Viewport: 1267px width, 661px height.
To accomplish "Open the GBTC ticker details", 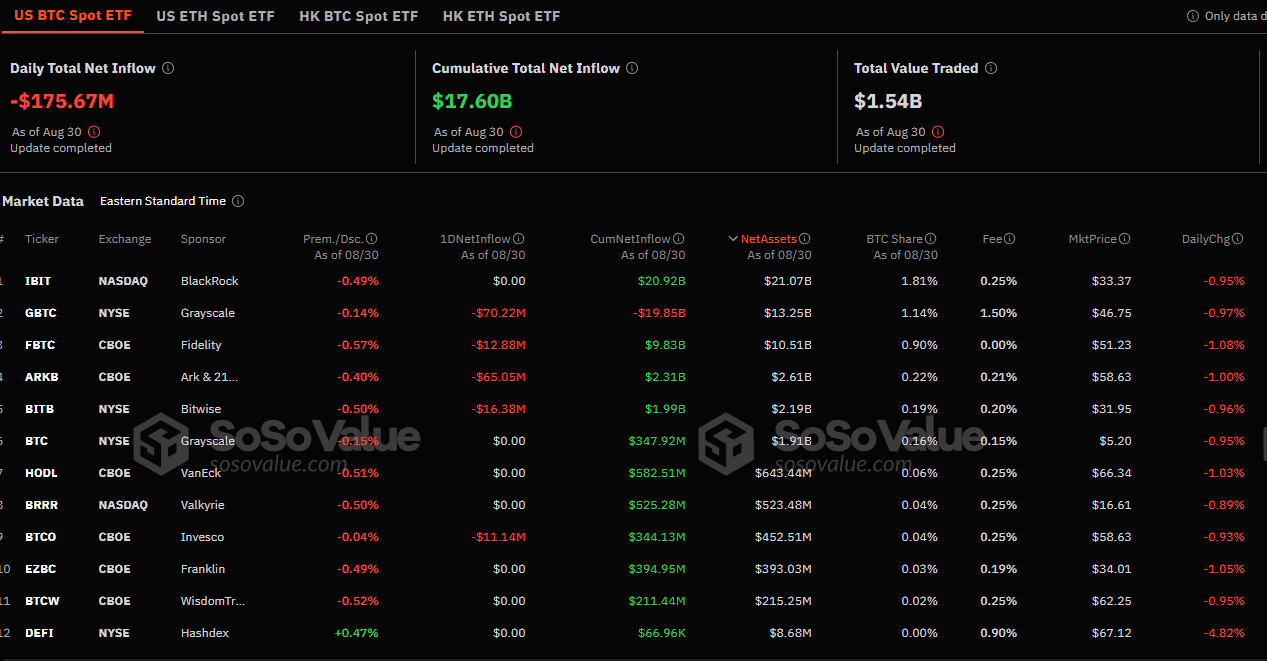I will click(41, 313).
